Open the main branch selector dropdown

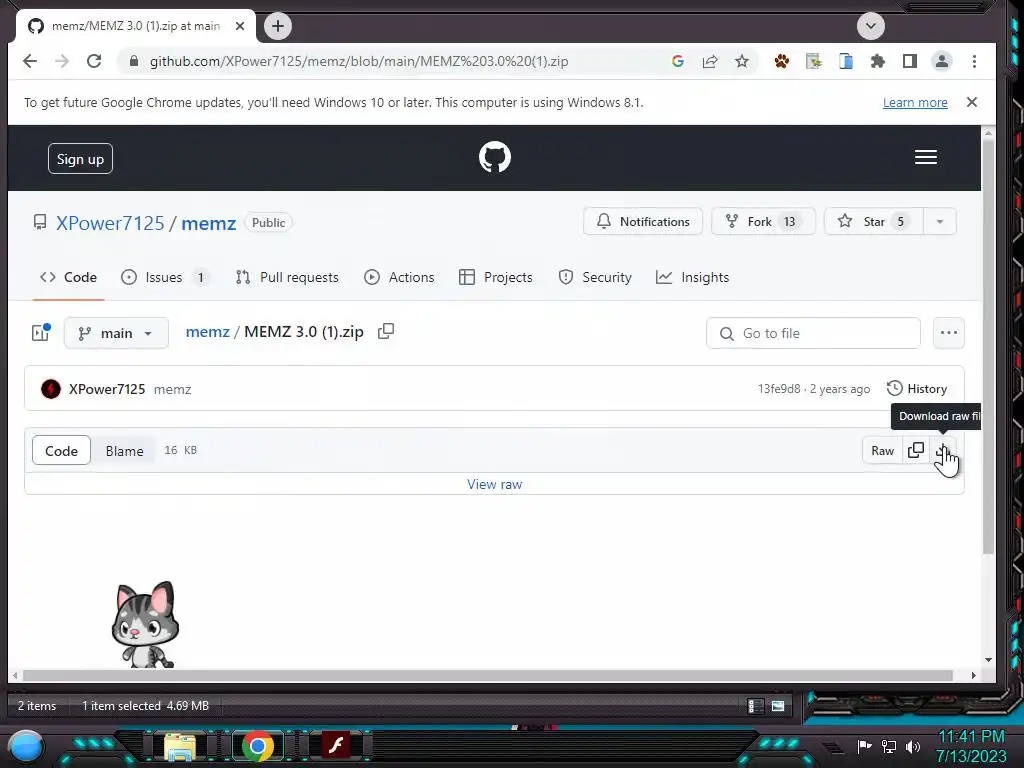[x=116, y=333]
